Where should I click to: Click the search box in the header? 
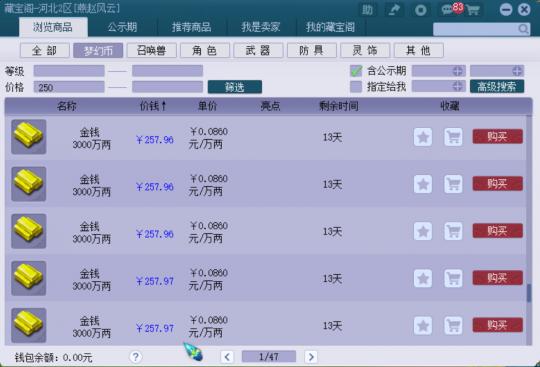pyautogui.click(x=481, y=29)
